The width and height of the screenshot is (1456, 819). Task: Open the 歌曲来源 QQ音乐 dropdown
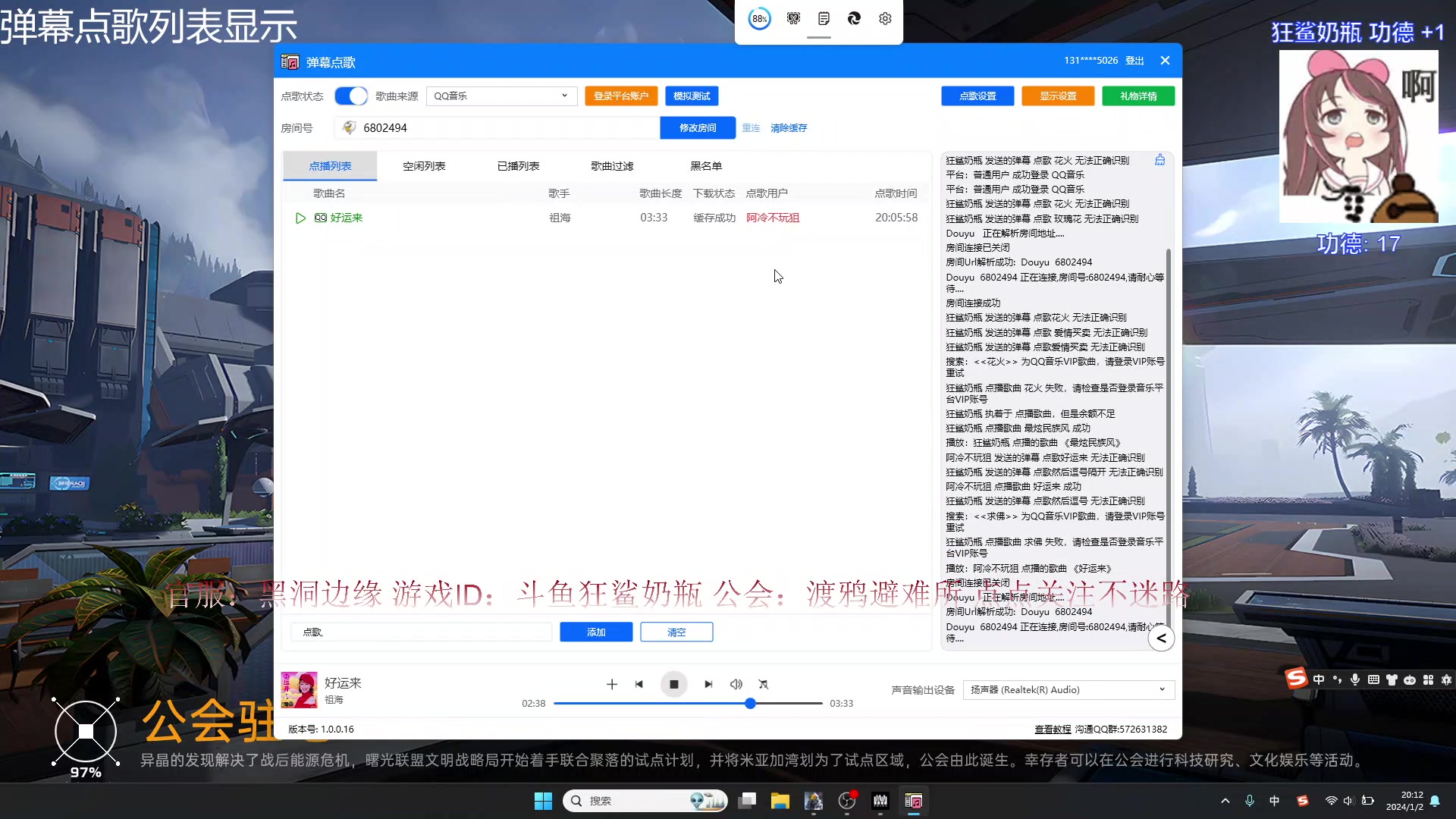tap(501, 96)
